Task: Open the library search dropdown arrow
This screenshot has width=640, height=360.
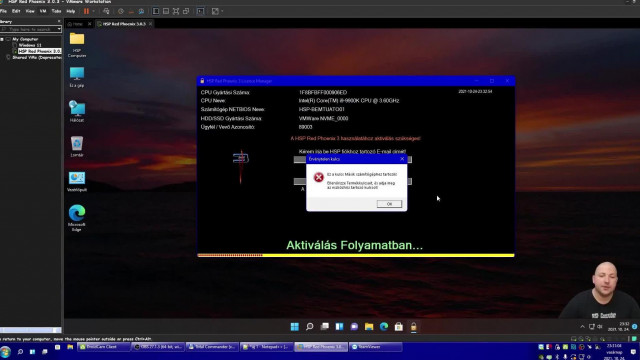Action: pyautogui.click(x=59, y=29)
